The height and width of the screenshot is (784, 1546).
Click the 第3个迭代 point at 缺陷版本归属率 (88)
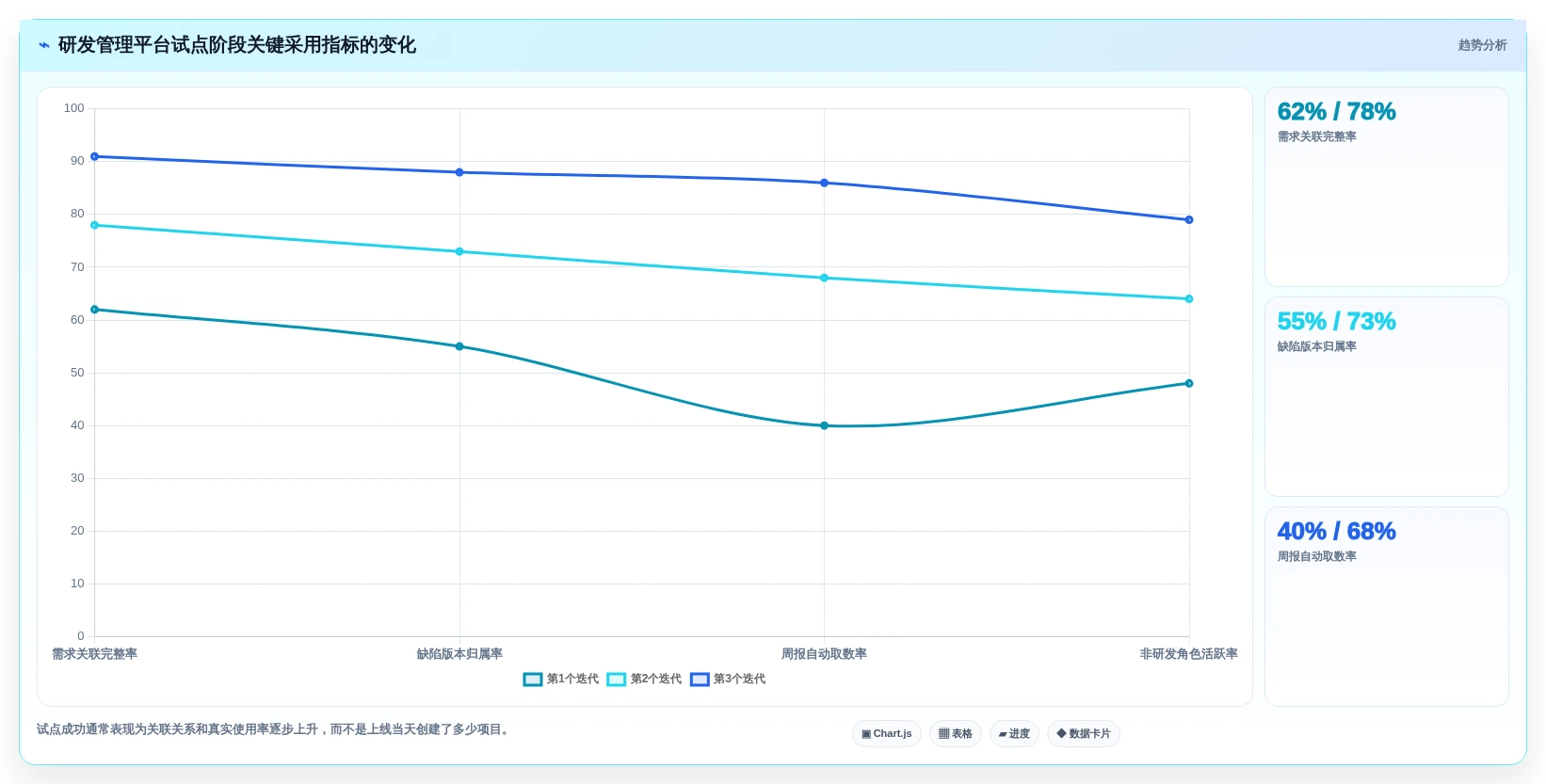pos(459,172)
